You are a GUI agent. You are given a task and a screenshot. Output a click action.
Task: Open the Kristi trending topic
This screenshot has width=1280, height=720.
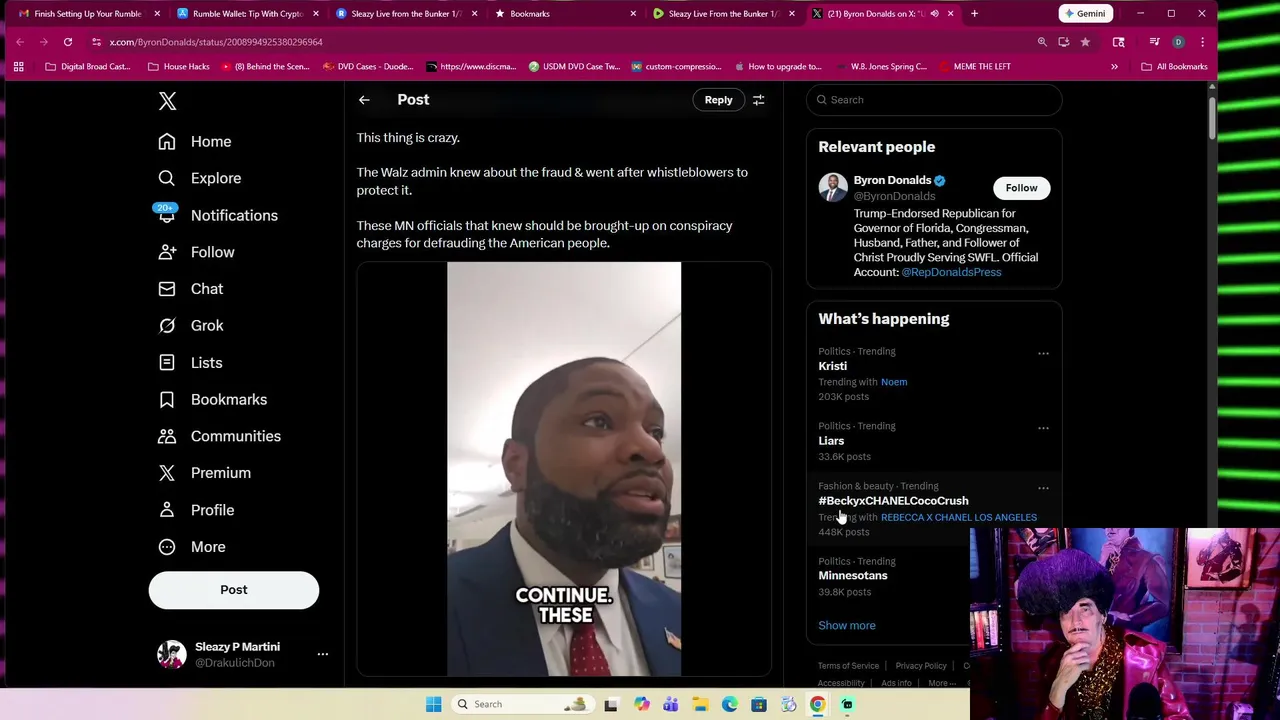point(832,366)
